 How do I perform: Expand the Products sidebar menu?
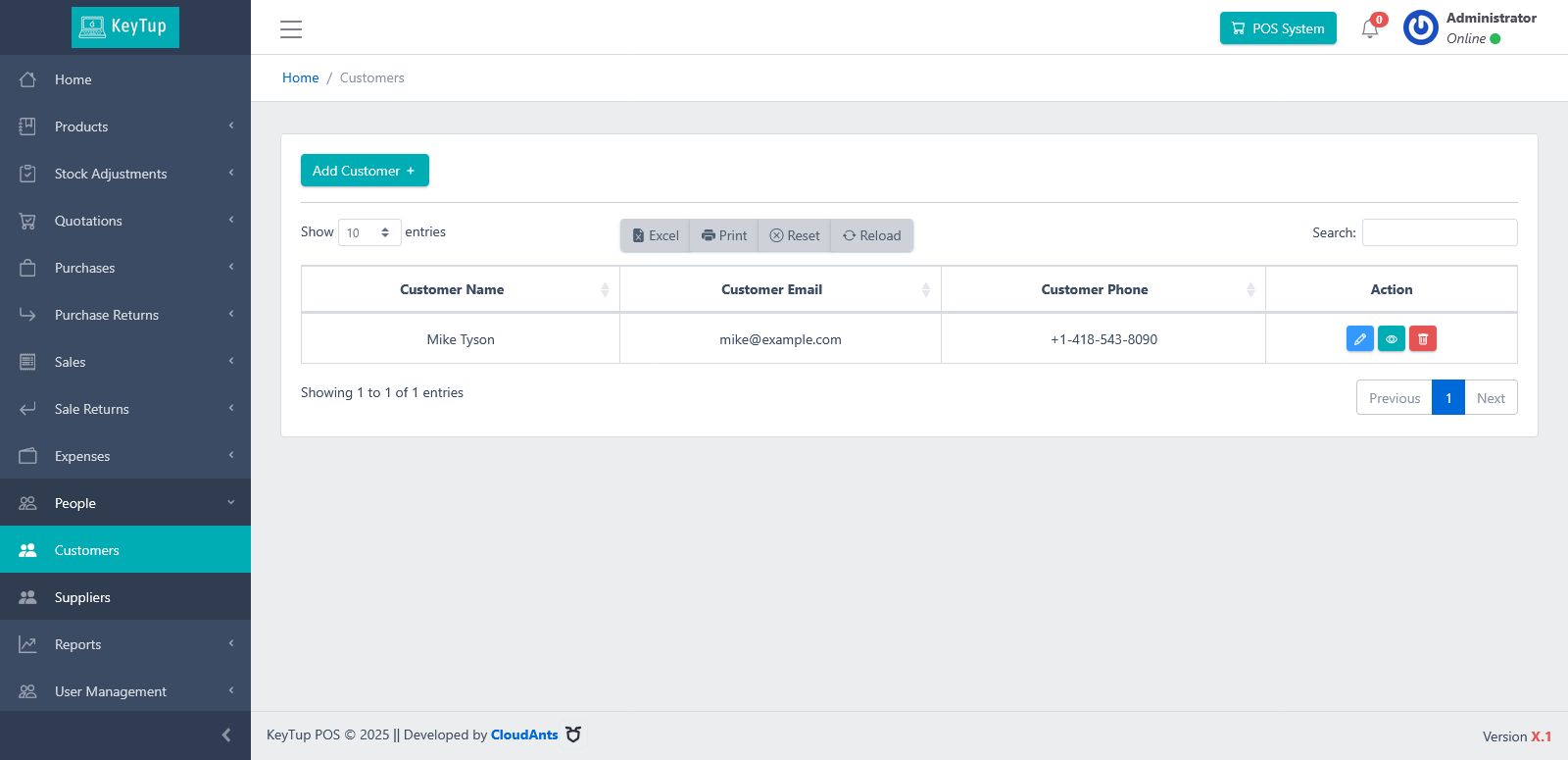point(125,127)
